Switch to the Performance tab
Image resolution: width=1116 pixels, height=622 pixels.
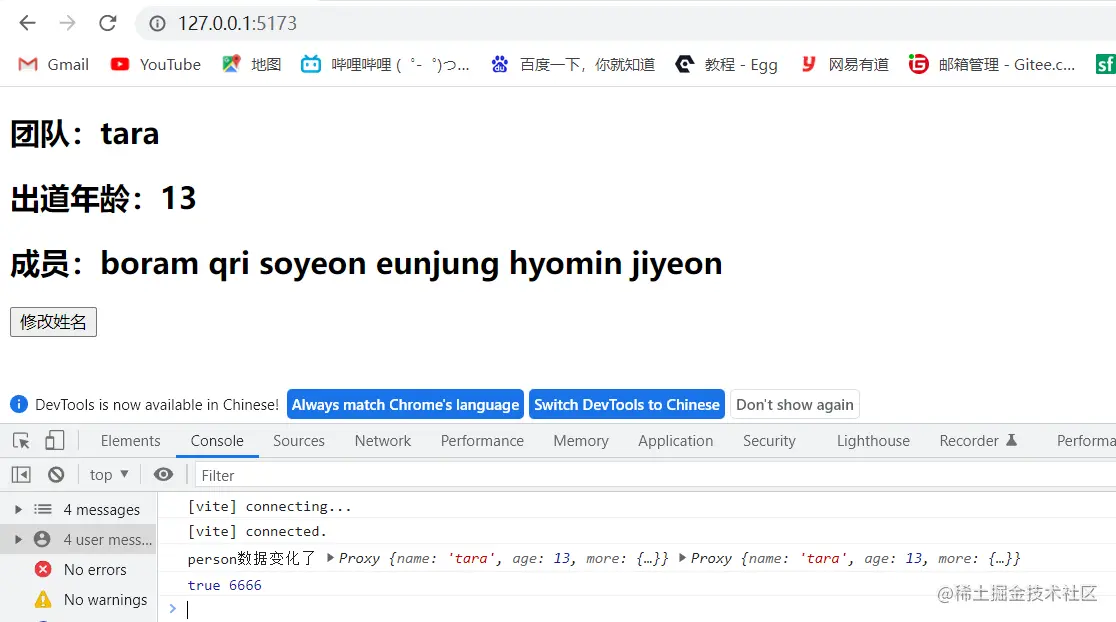[x=482, y=441]
